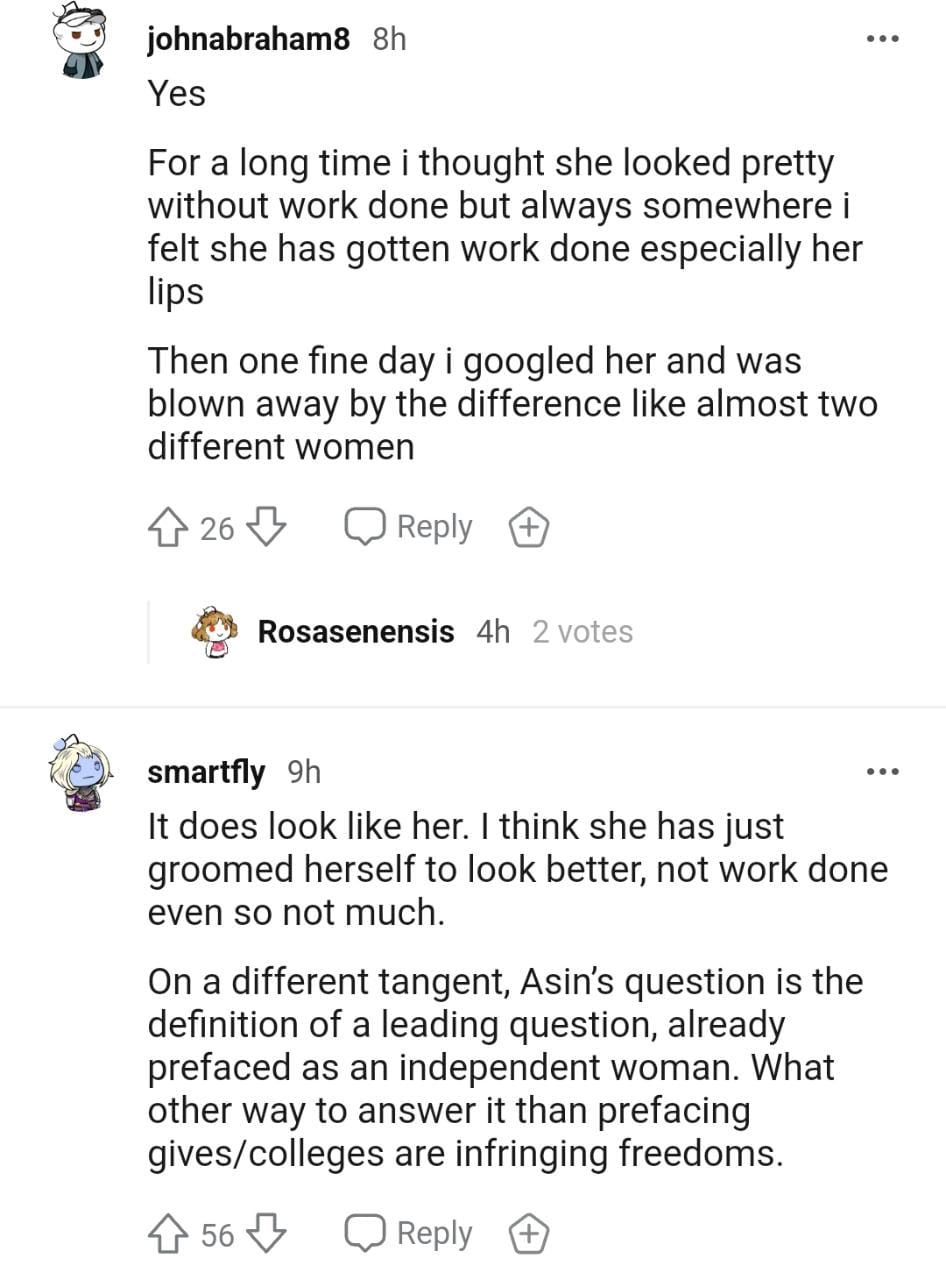This screenshot has width=946, height=1280.
Task: Give an award to johnabraham8's comment
Action: 530,527
